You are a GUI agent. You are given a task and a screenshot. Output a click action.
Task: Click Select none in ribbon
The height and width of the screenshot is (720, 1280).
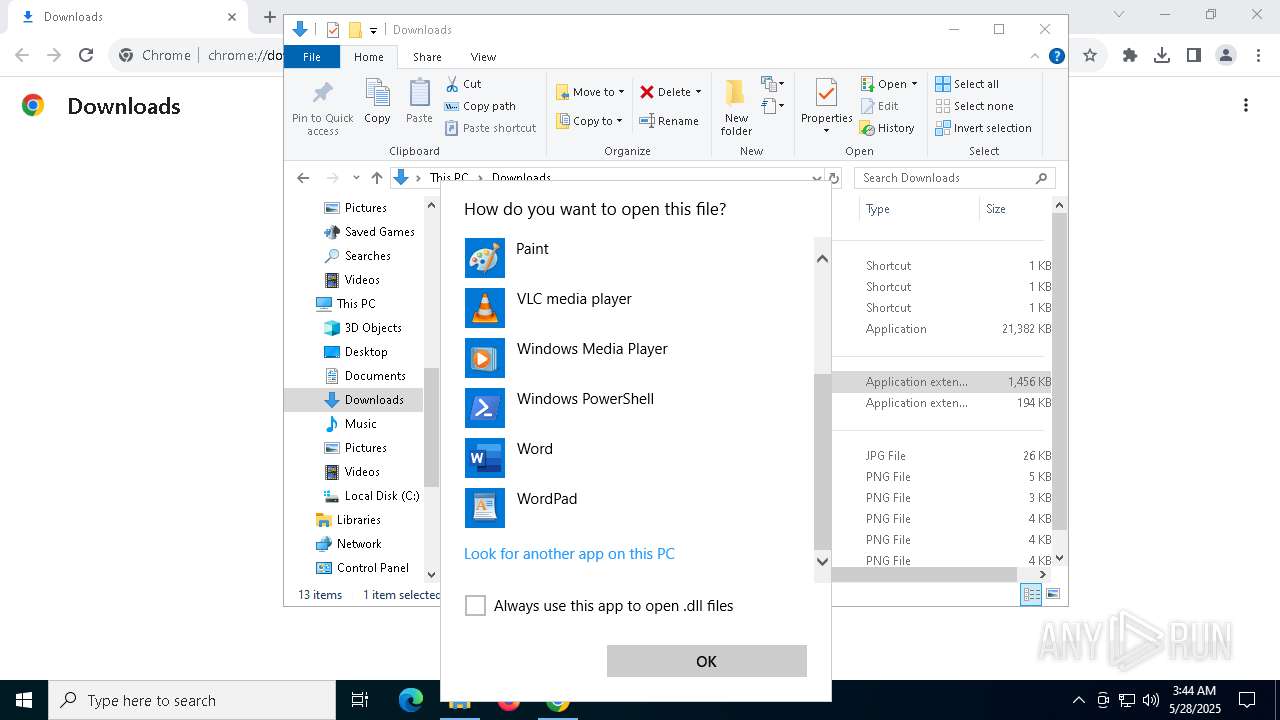click(x=974, y=106)
